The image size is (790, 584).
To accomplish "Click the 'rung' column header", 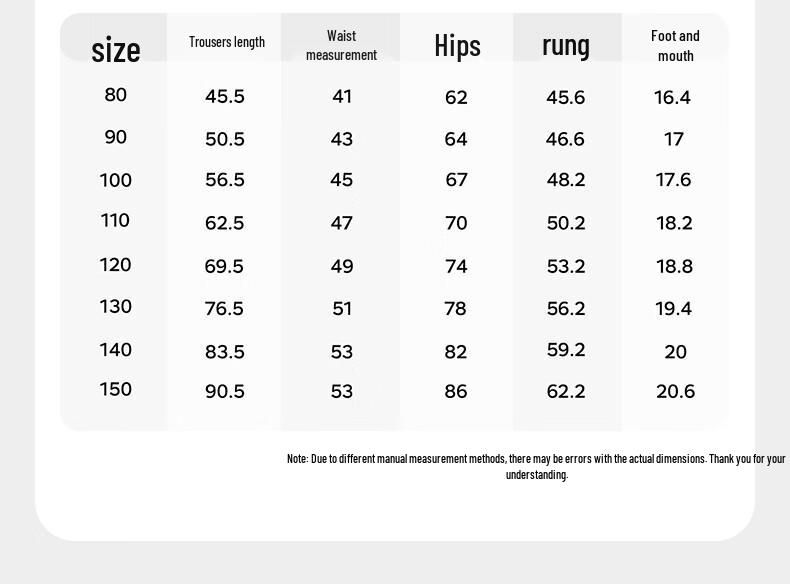I will coord(566,46).
